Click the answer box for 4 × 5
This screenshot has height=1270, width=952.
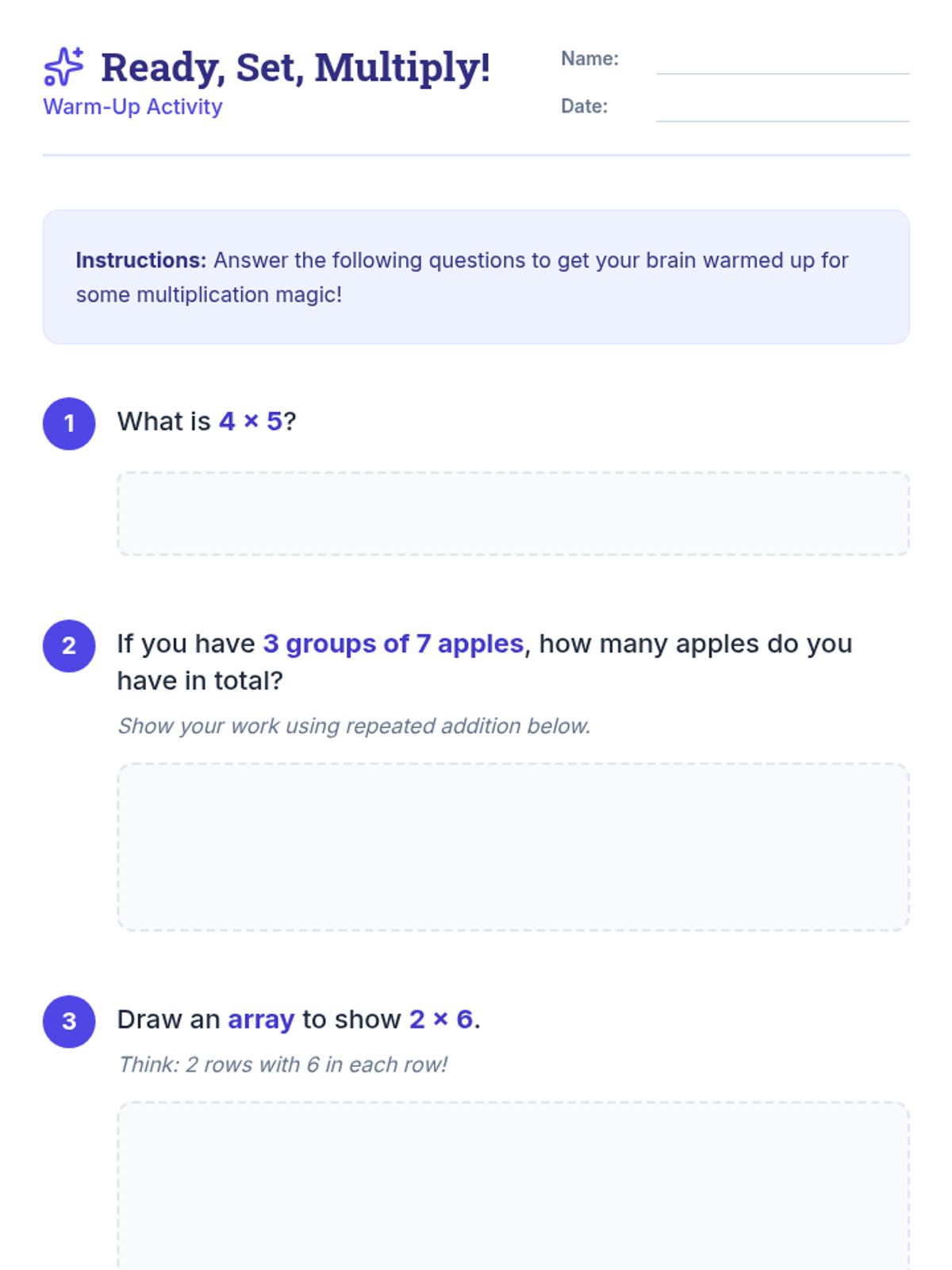512,514
